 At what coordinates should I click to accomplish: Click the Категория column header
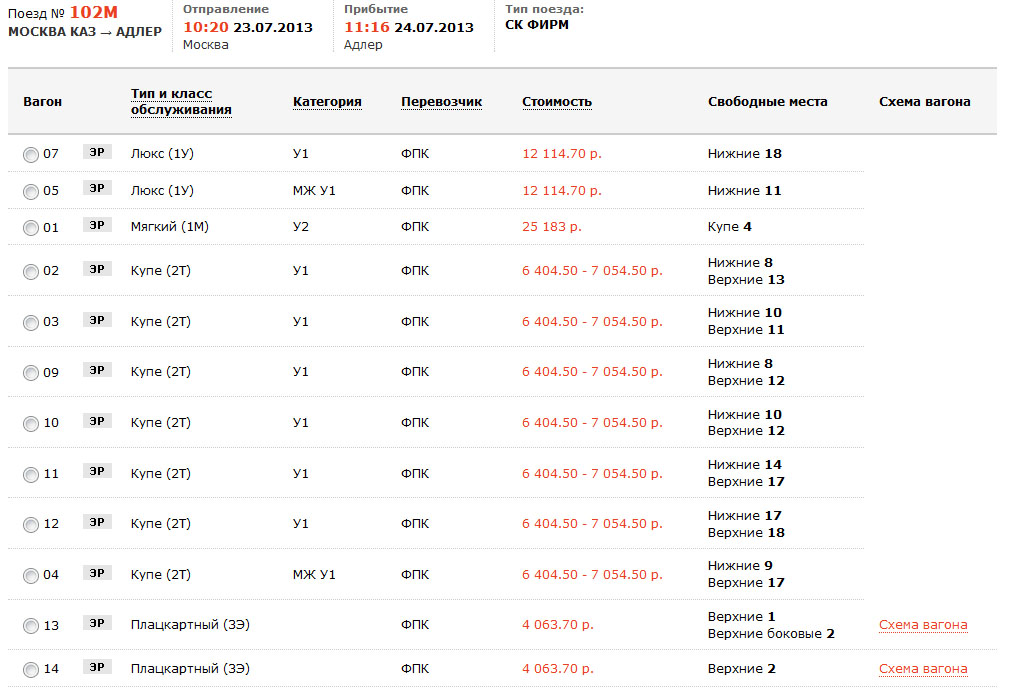327,102
